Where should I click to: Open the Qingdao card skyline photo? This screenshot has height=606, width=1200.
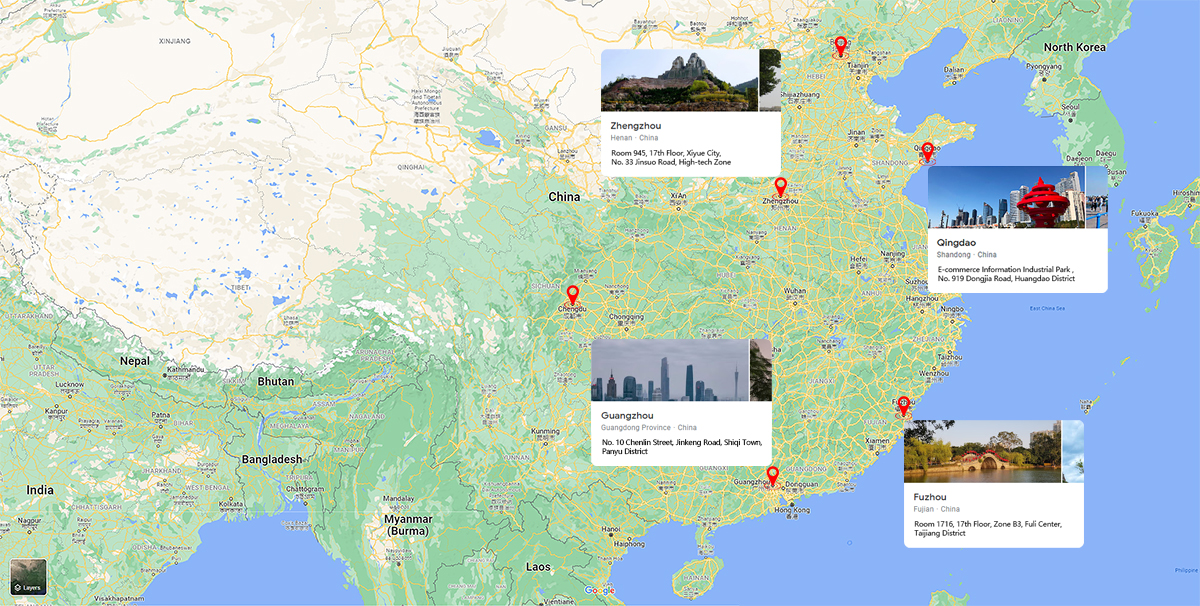coord(1006,197)
